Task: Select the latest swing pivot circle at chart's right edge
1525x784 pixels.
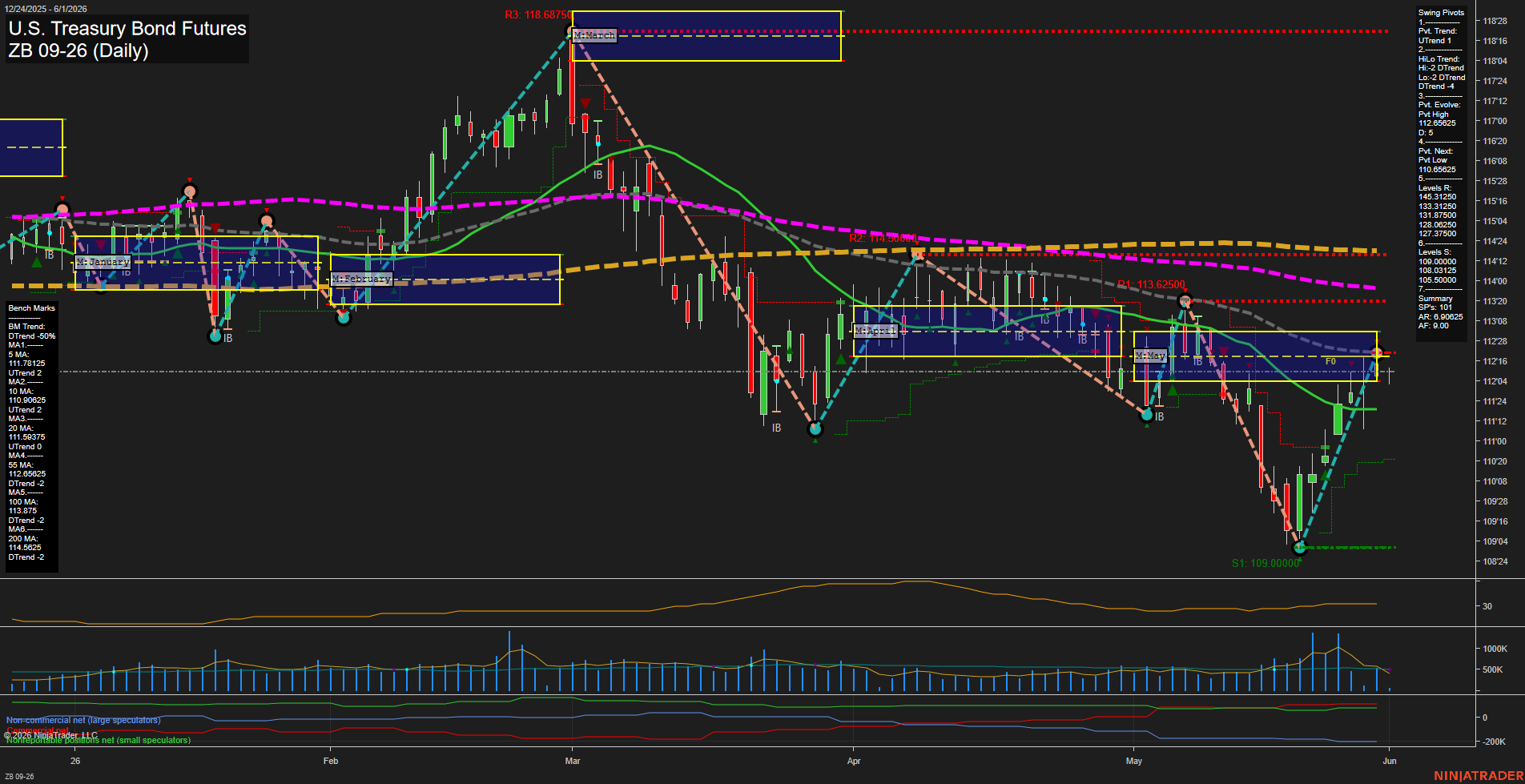Action: point(1378,352)
